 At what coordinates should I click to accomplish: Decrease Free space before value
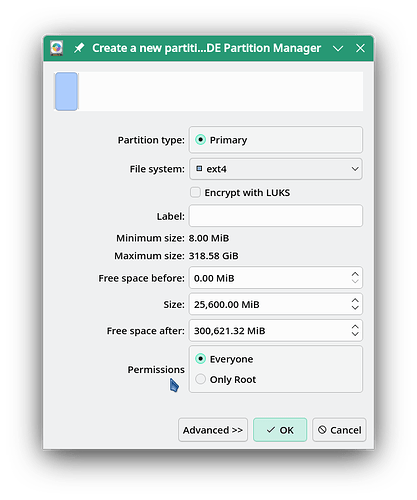click(355, 282)
